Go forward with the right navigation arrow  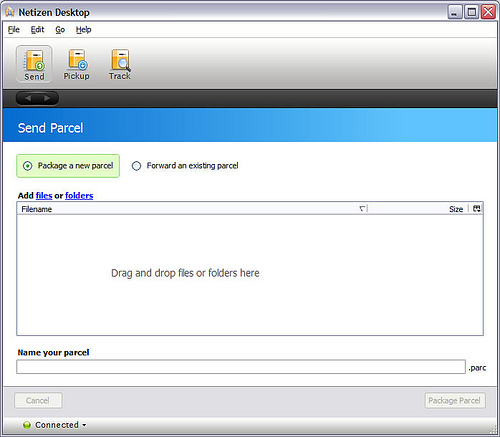[47, 98]
